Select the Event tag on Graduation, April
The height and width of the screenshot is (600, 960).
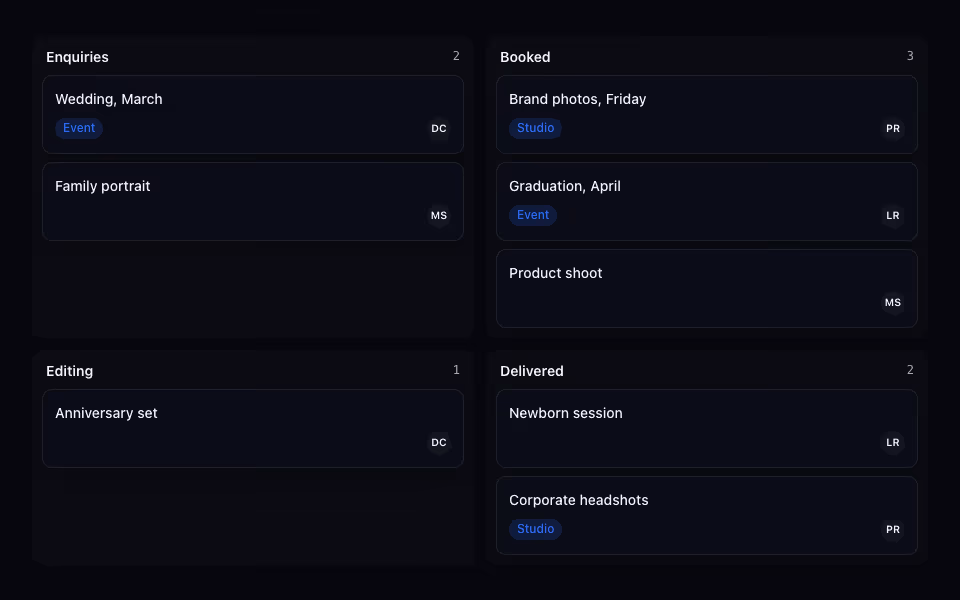click(533, 215)
